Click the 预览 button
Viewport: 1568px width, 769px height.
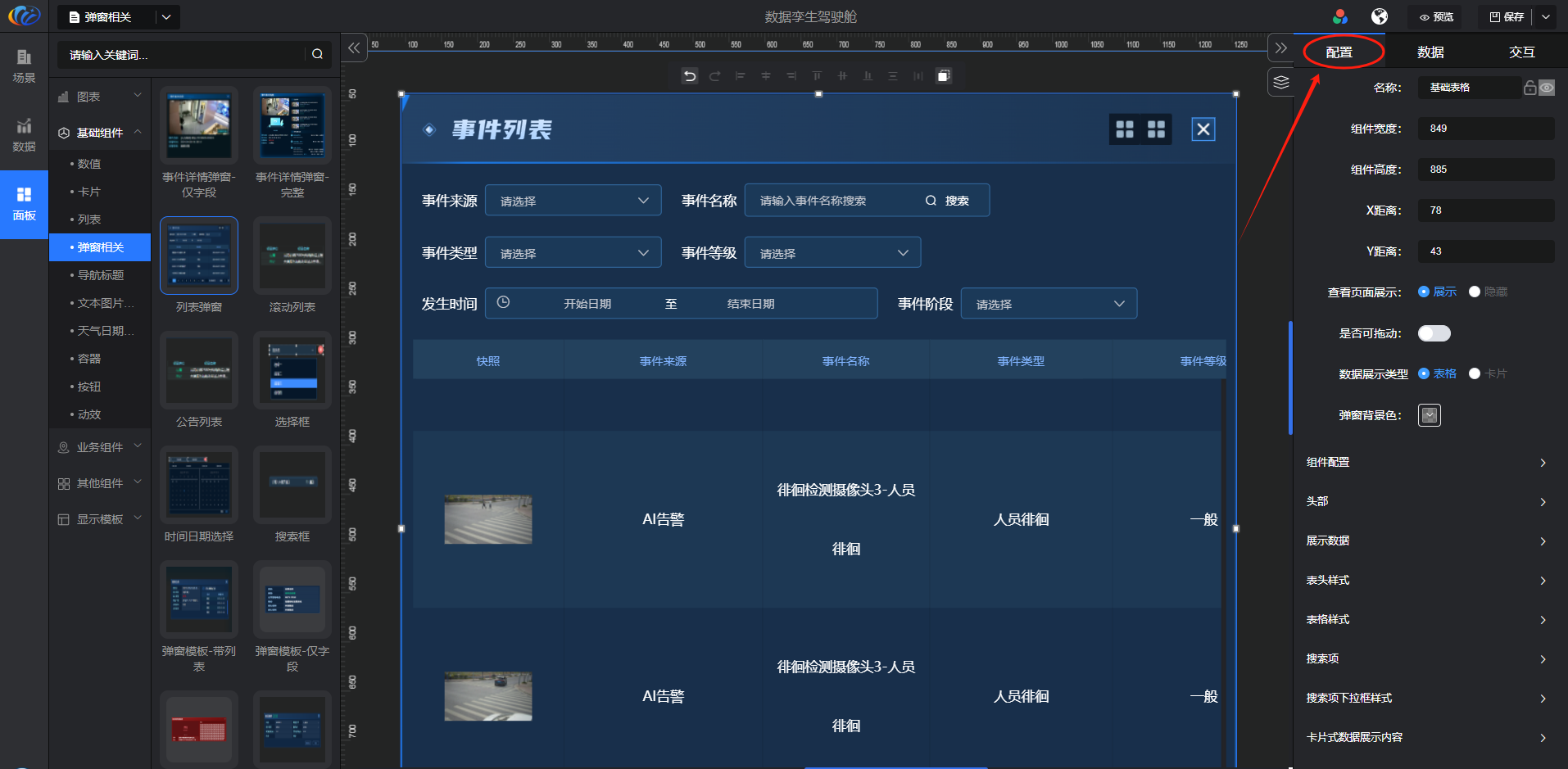tap(1436, 16)
